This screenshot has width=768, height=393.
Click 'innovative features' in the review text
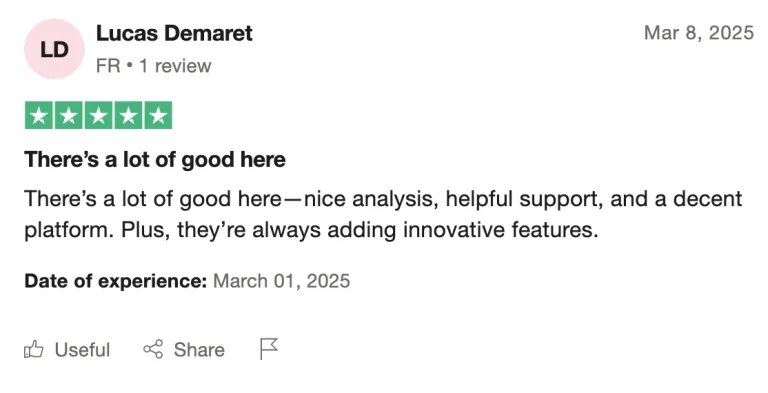pyautogui.click(x=501, y=230)
